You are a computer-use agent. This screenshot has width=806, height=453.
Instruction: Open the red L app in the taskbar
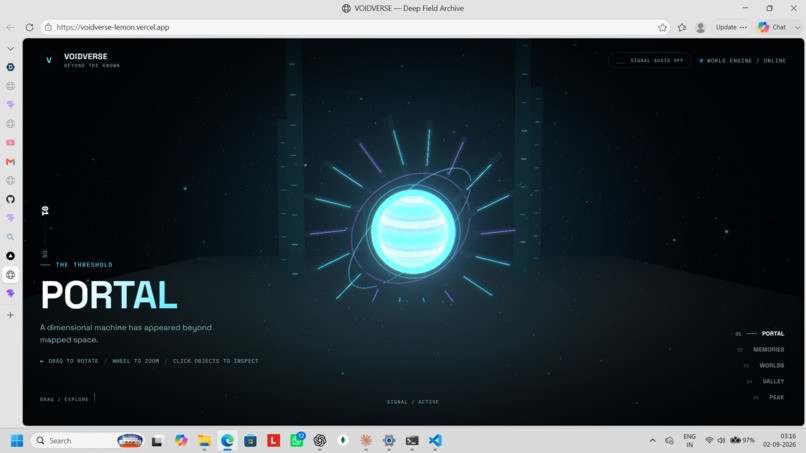coord(273,441)
